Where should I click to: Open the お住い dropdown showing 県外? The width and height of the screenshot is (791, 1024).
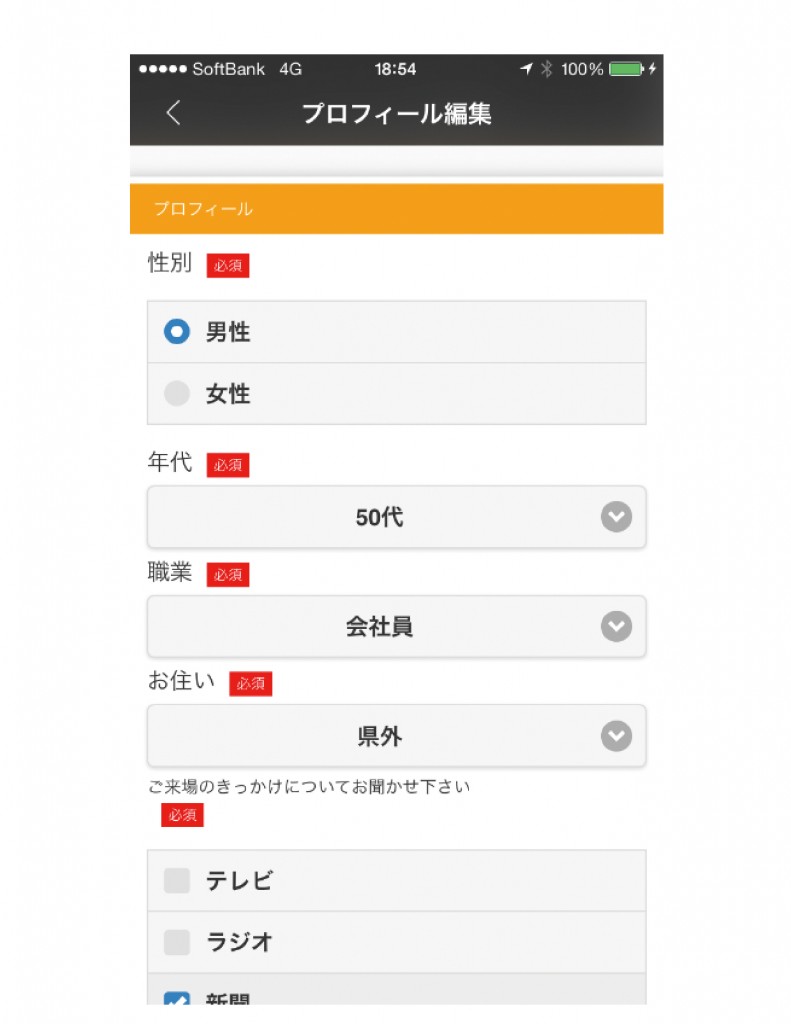pyautogui.click(x=396, y=736)
